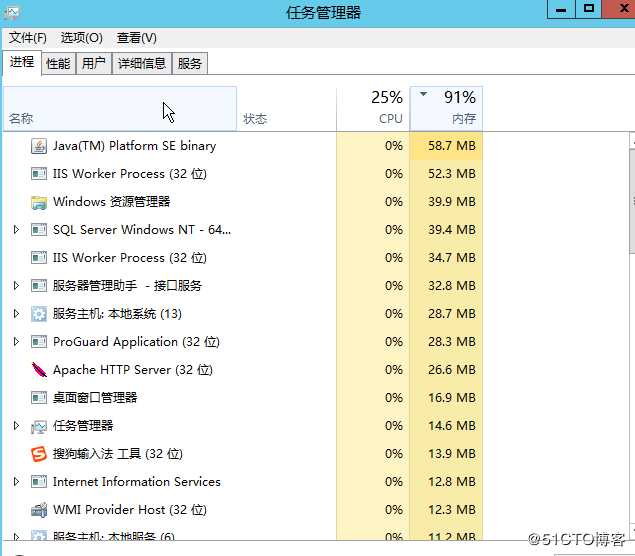The image size is (635, 556).
Task: Sort by the 状态 column header
Action: [x=286, y=109]
